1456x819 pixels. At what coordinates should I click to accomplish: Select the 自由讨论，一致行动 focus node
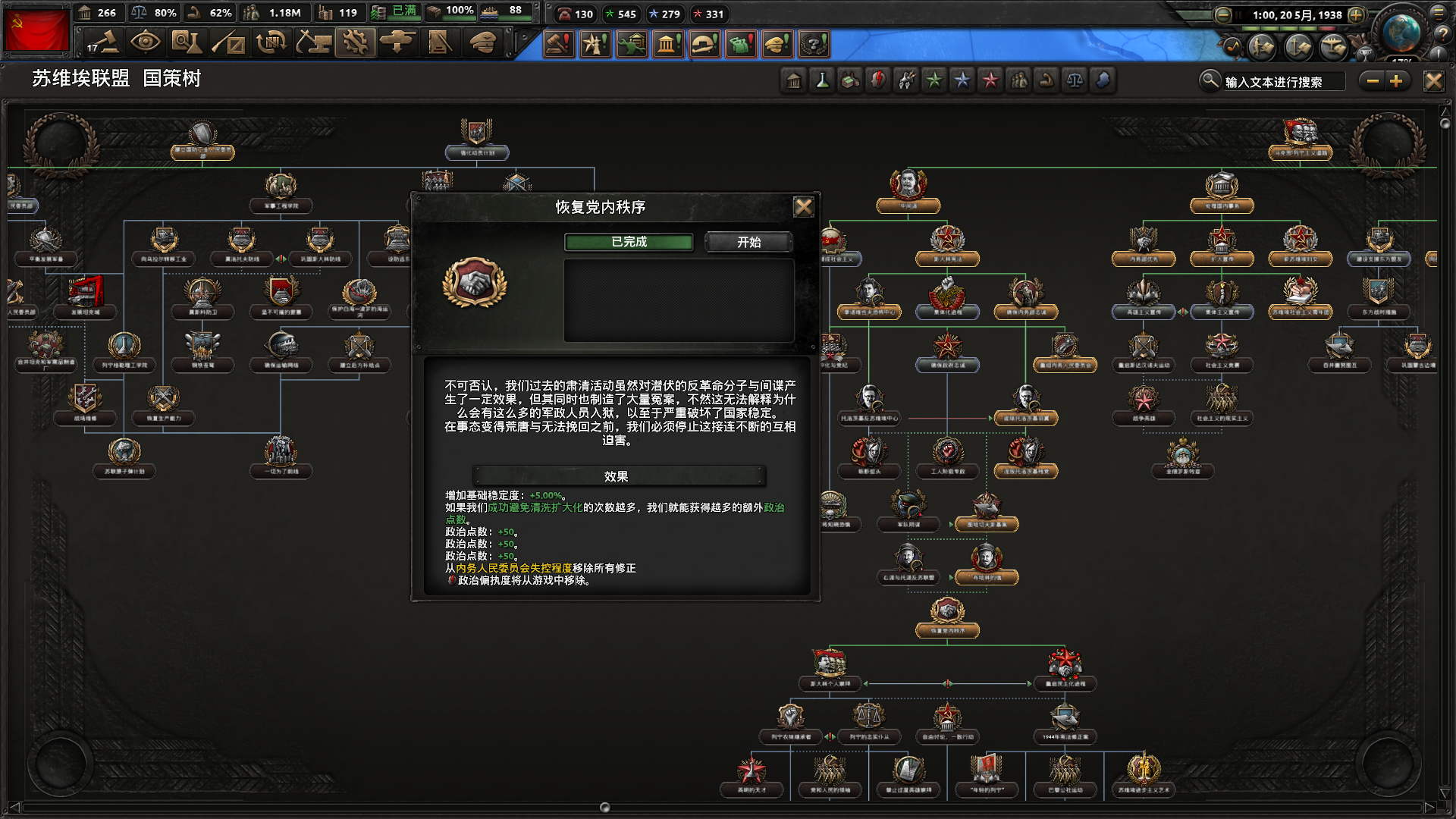pos(947,723)
